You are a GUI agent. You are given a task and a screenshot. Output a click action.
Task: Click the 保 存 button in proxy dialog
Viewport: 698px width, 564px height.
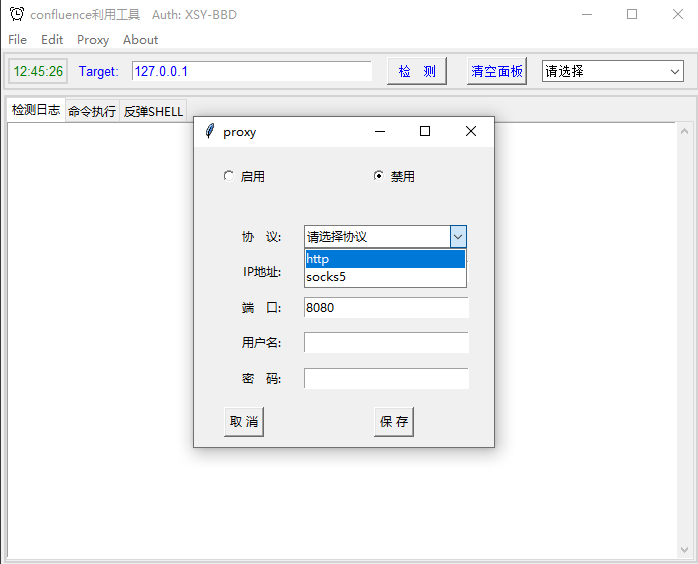tap(394, 422)
